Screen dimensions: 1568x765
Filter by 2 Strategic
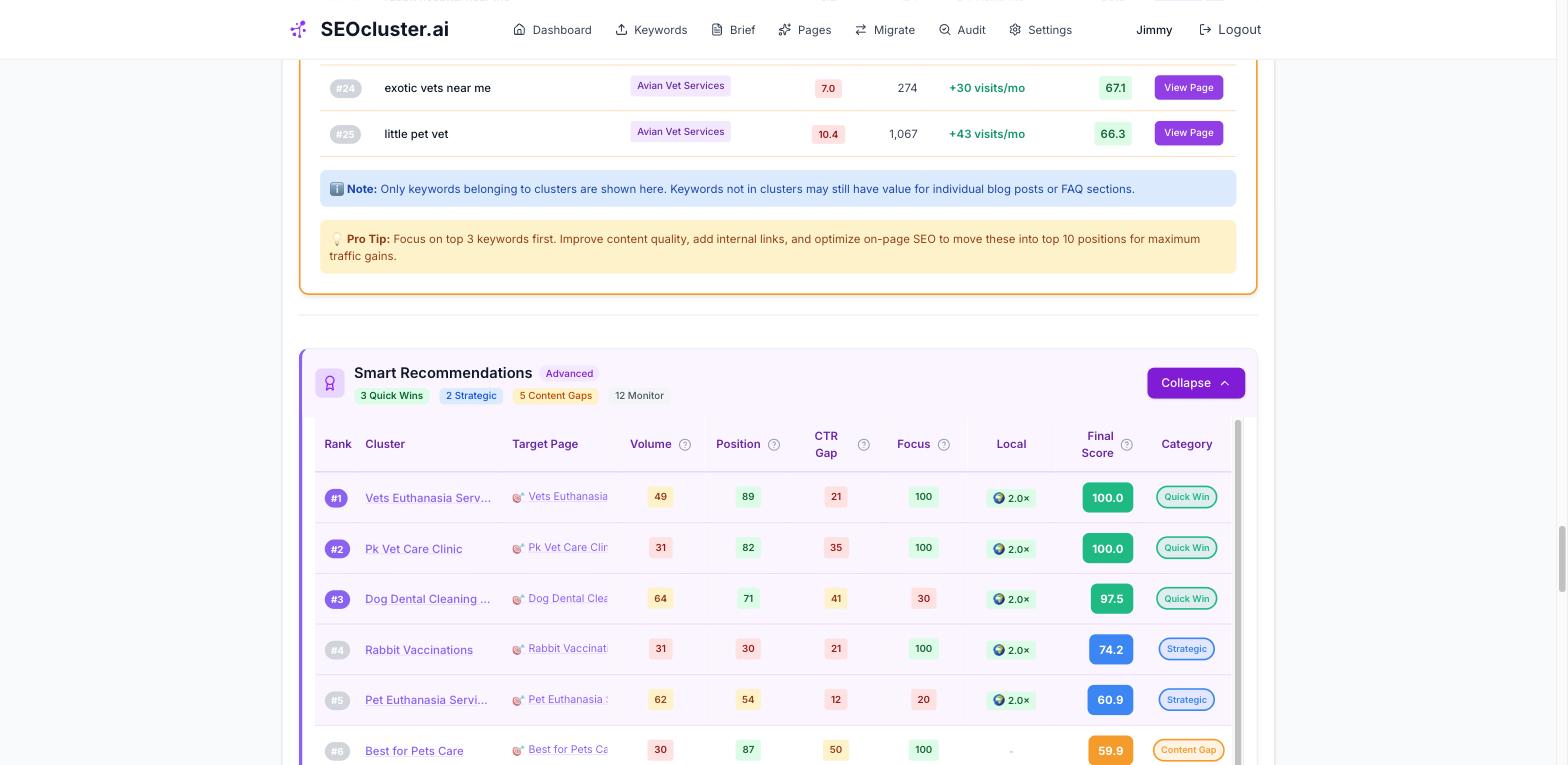point(471,396)
